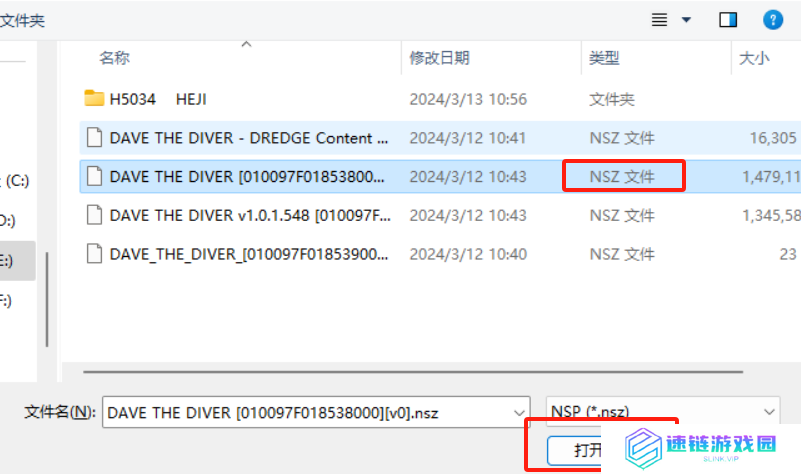Click the 打开 open button
Image resolution: width=801 pixels, height=474 pixels.
coord(574,450)
